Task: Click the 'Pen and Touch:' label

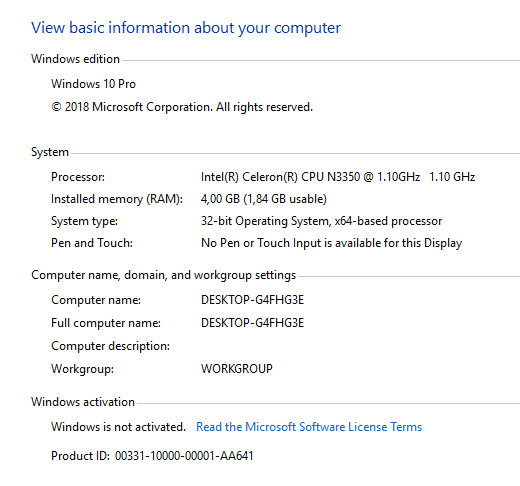Action: point(92,243)
